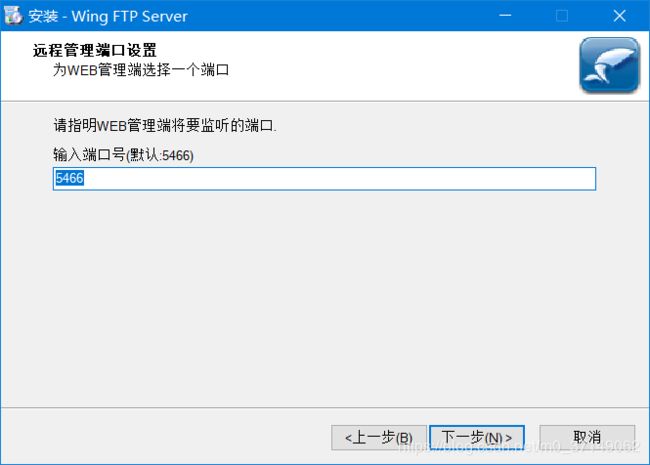Click the disabled maximize button
Screen dimensions: 650x465
pyautogui.click(x=562, y=16)
